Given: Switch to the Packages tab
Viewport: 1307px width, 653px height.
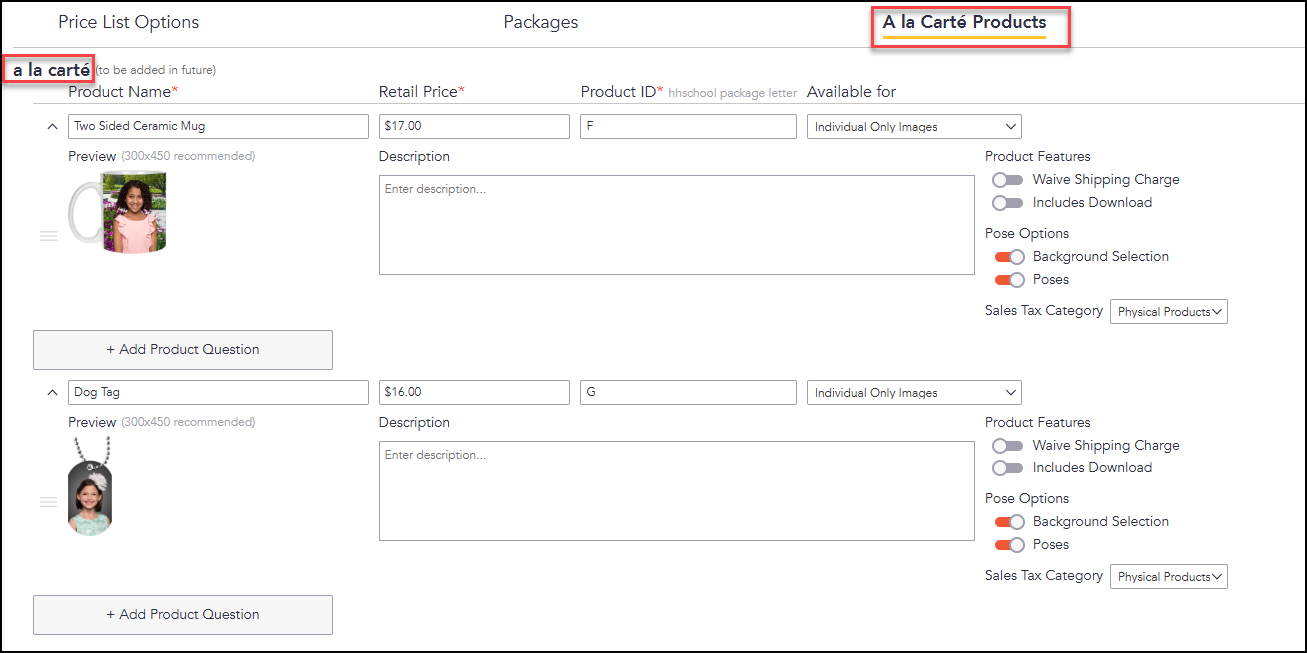Looking at the screenshot, I should tap(541, 22).
